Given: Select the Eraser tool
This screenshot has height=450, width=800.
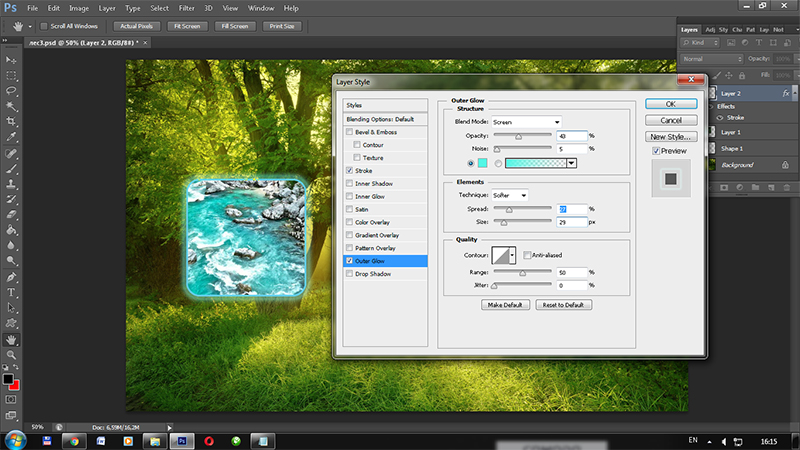Looking at the screenshot, I should coord(11,215).
